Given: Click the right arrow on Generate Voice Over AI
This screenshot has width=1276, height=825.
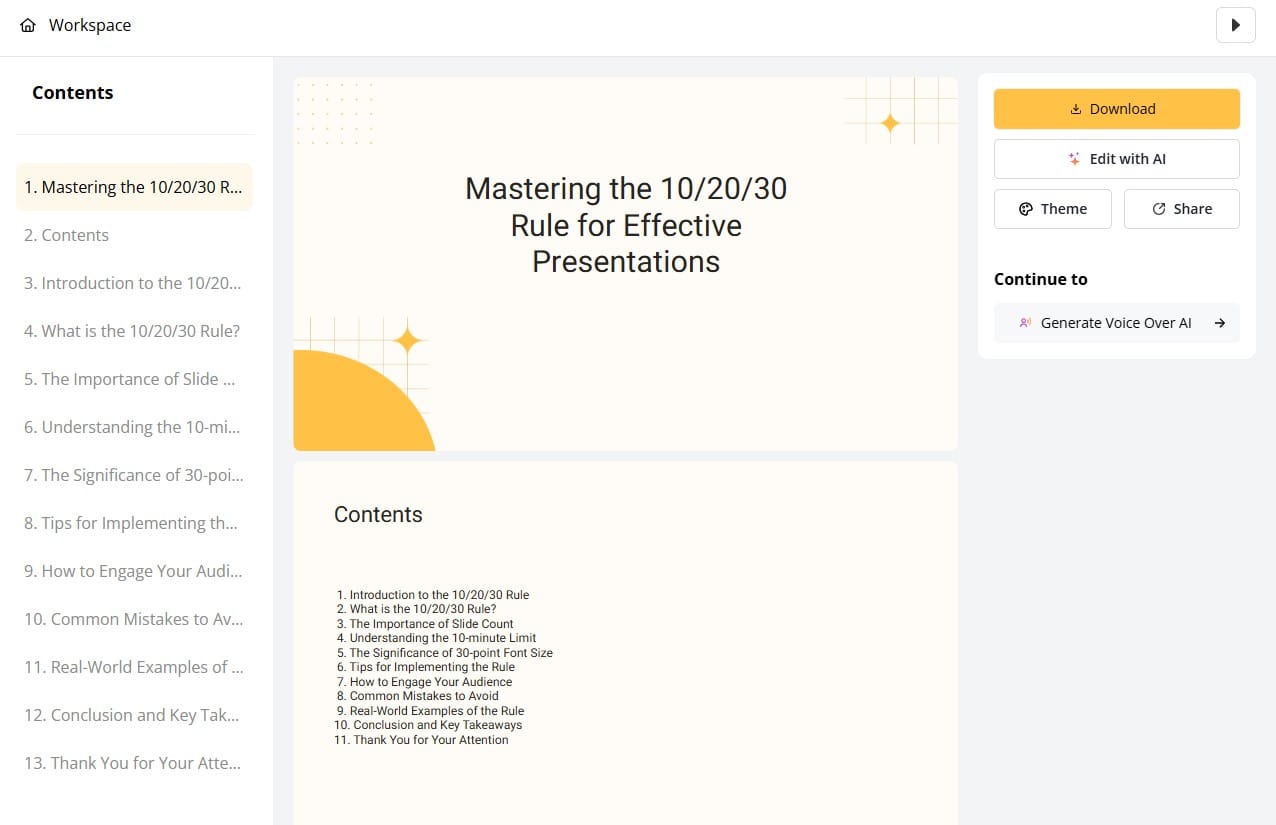Looking at the screenshot, I should coord(1220,323).
